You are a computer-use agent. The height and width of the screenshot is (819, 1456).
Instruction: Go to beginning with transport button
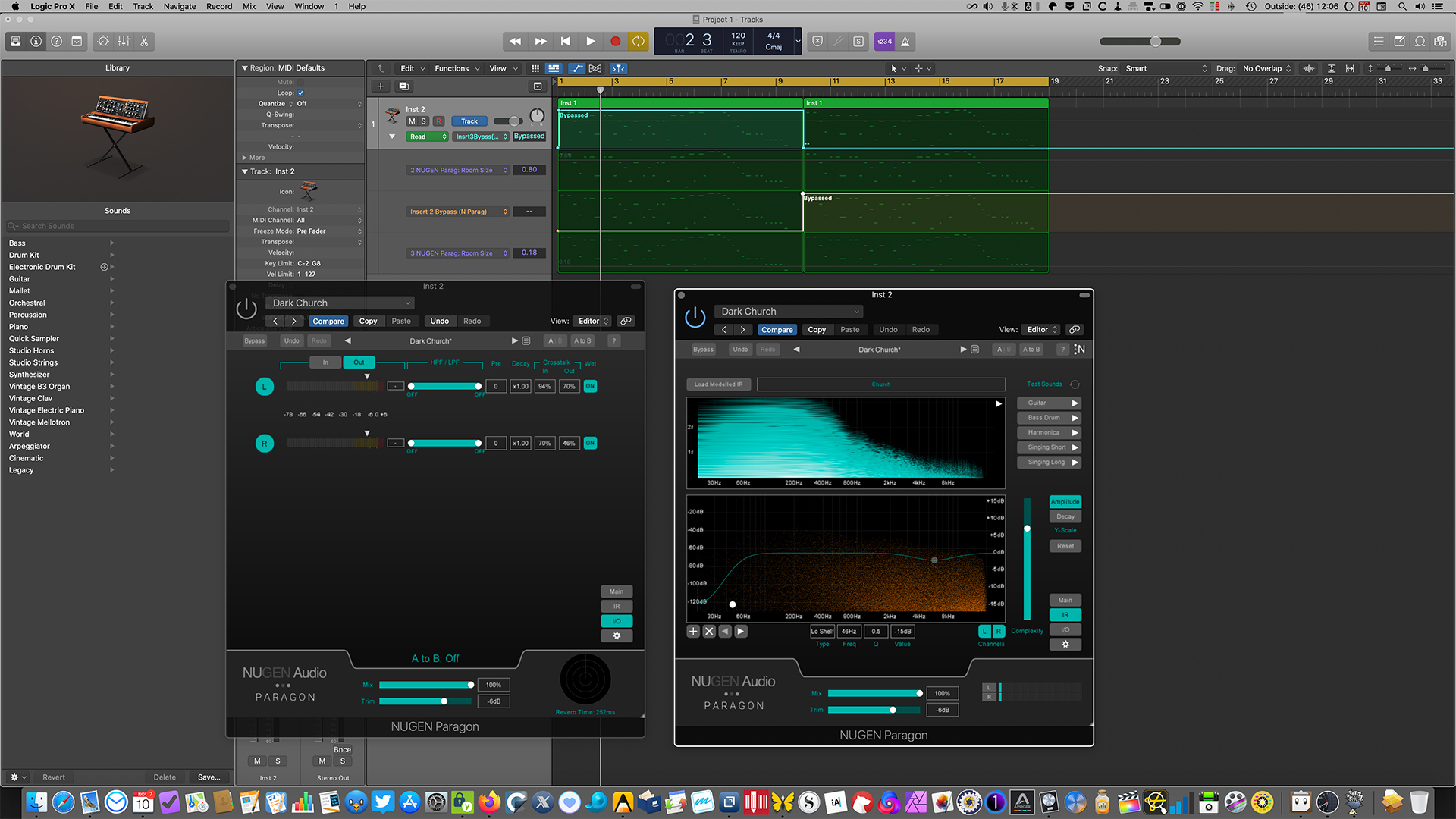click(566, 42)
